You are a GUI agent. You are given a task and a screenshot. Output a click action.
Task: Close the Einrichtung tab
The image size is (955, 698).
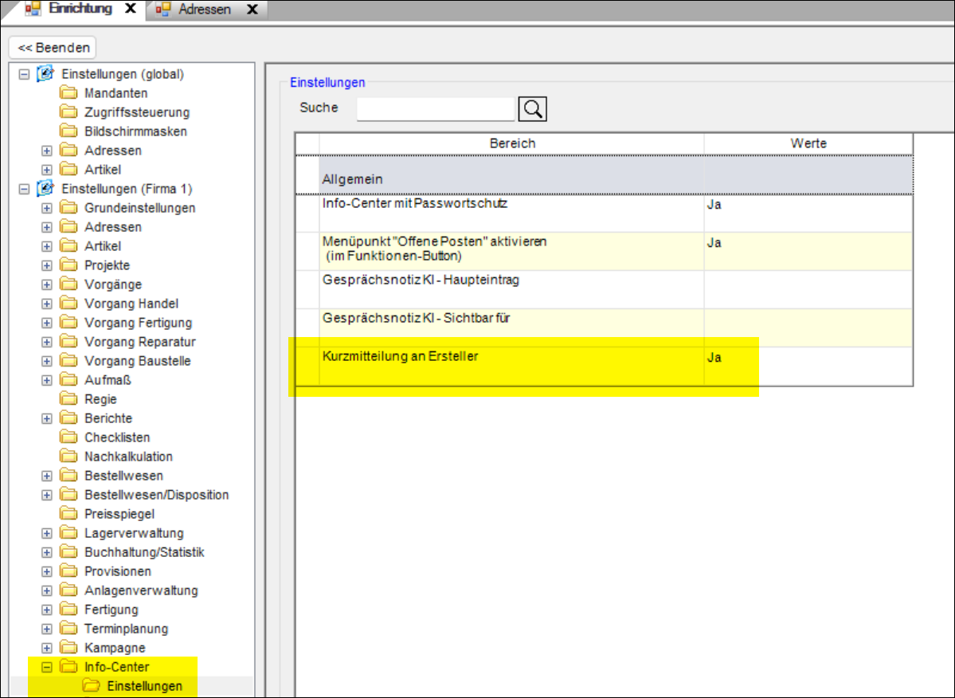coord(130,9)
